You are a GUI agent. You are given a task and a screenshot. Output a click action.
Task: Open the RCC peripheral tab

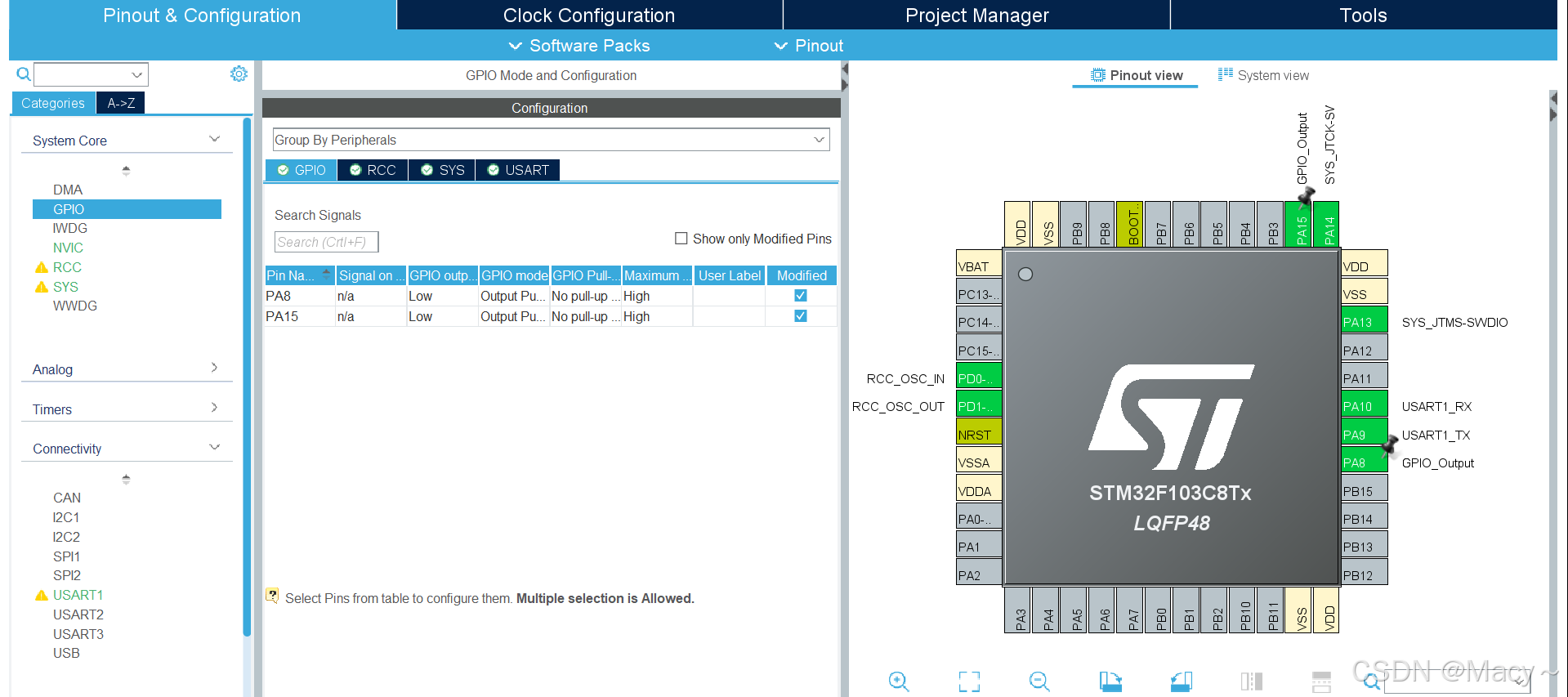point(373,170)
